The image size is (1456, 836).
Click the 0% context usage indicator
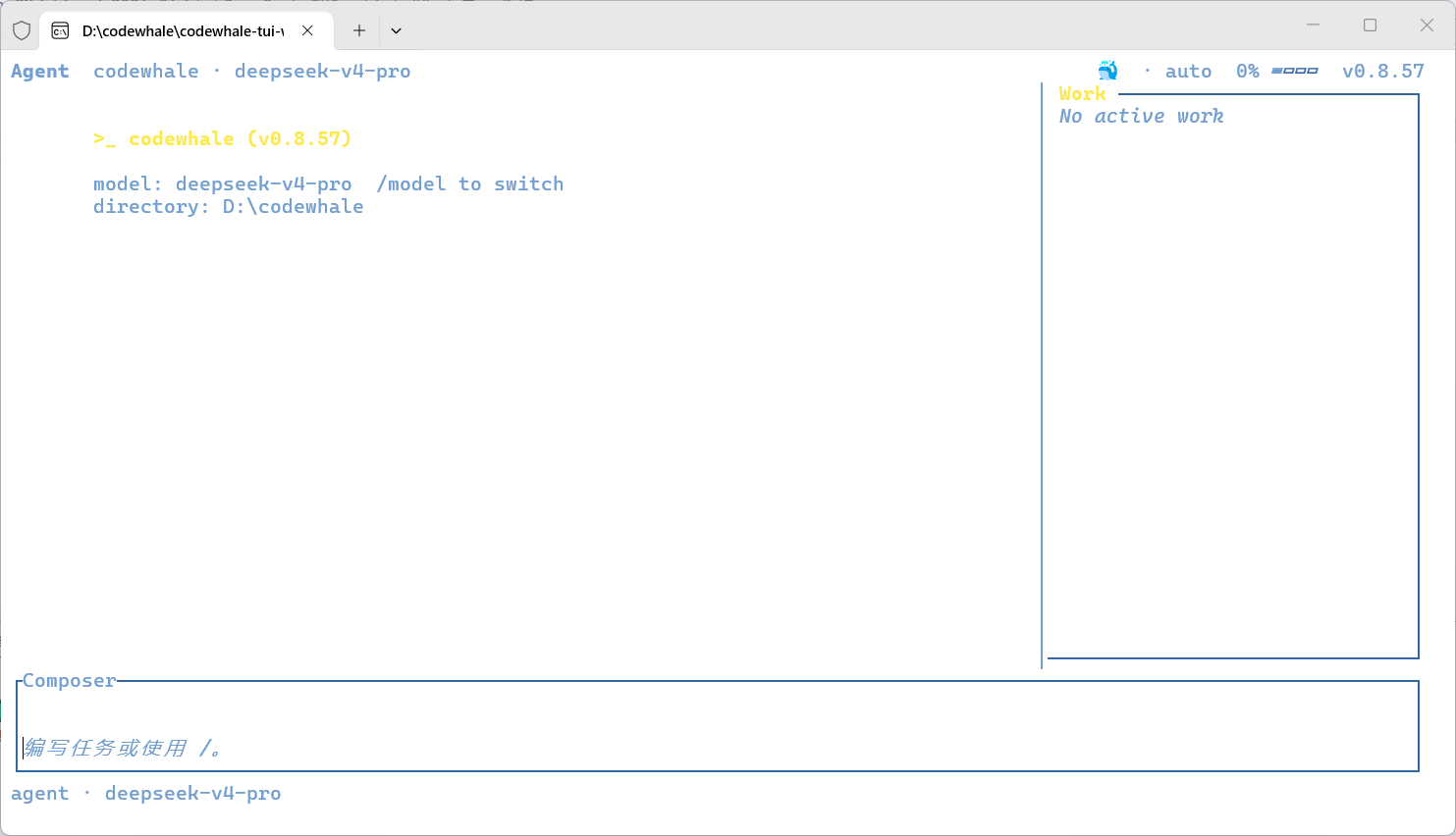point(1247,71)
